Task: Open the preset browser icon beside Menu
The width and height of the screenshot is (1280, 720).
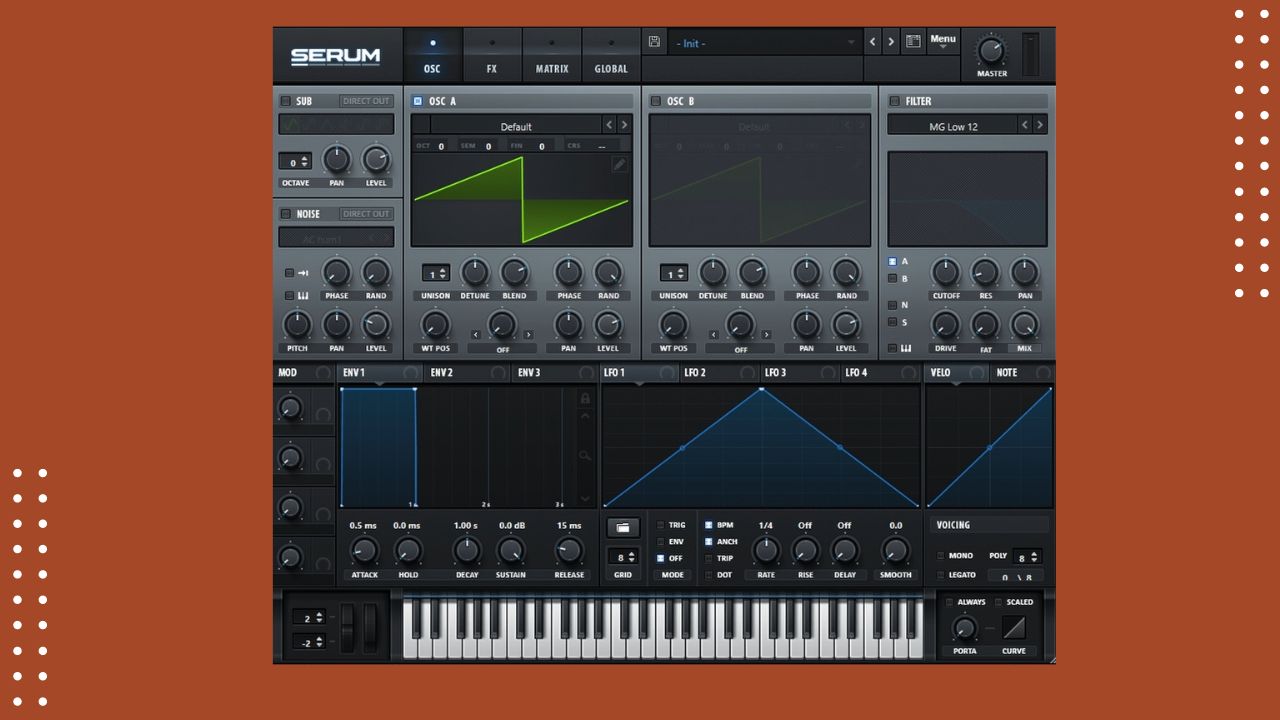Action: point(912,42)
